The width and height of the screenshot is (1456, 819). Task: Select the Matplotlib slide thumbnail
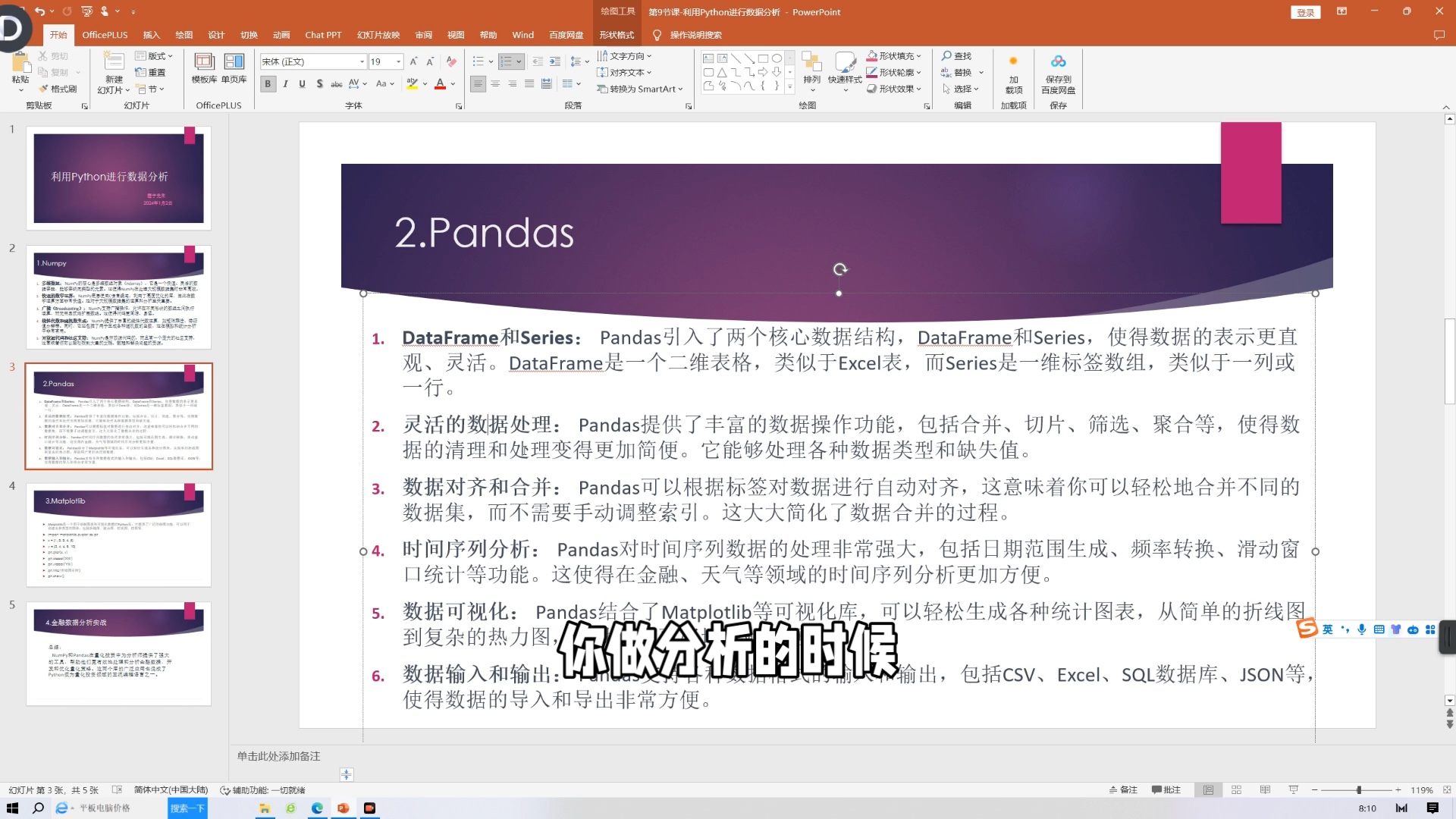pyautogui.click(x=118, y=535)
